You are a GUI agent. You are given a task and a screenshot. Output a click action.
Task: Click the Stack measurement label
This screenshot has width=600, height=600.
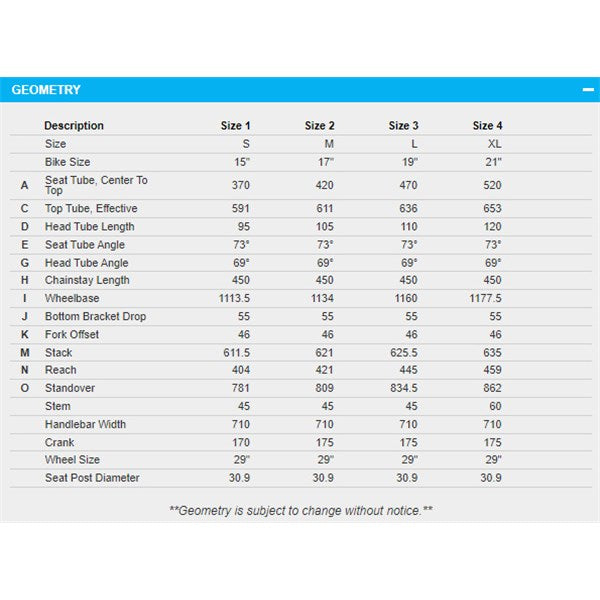coord(58,353)
